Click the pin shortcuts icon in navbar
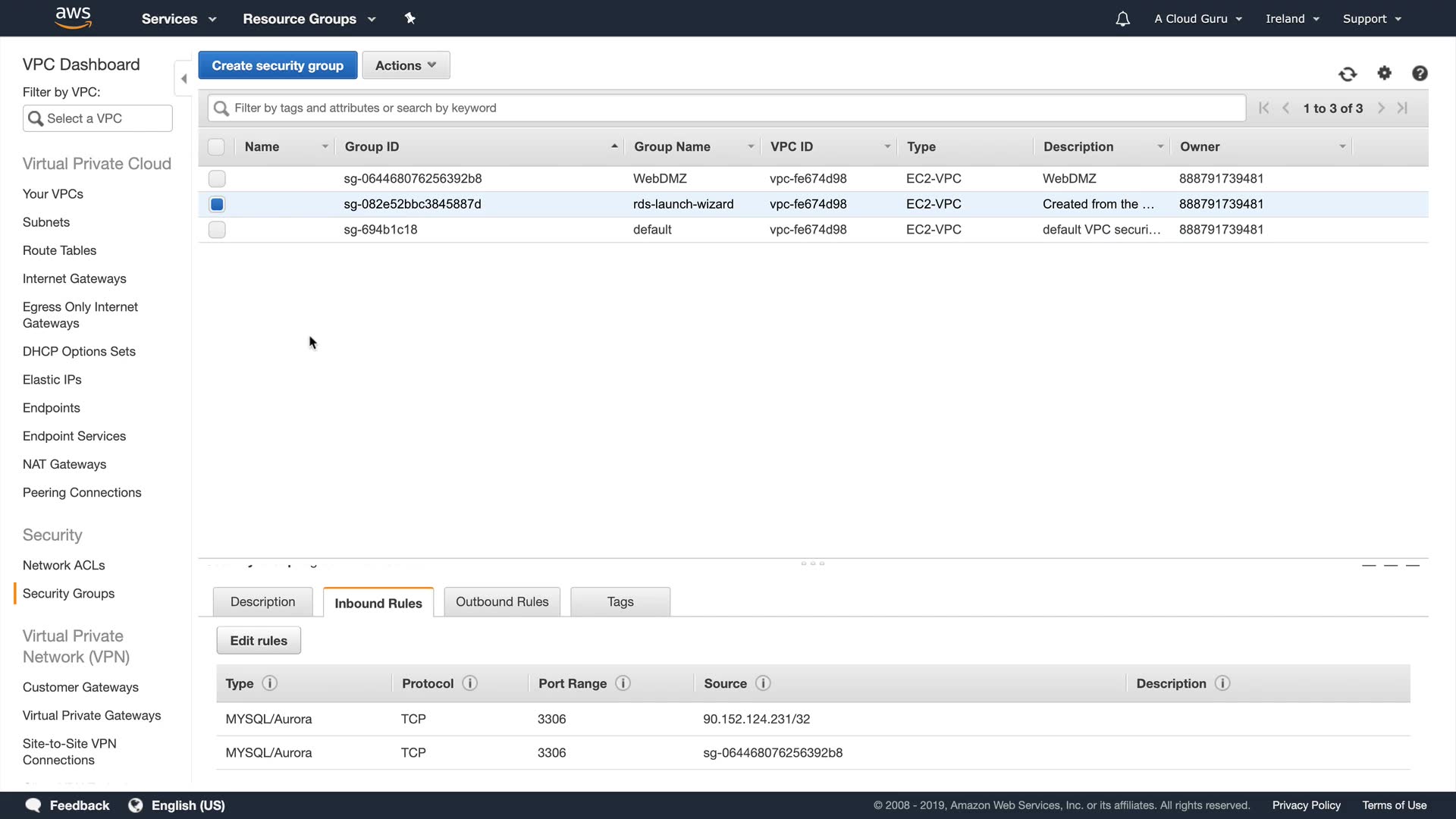The width and height of the screenshot is (1456, 819). point(409,18)
